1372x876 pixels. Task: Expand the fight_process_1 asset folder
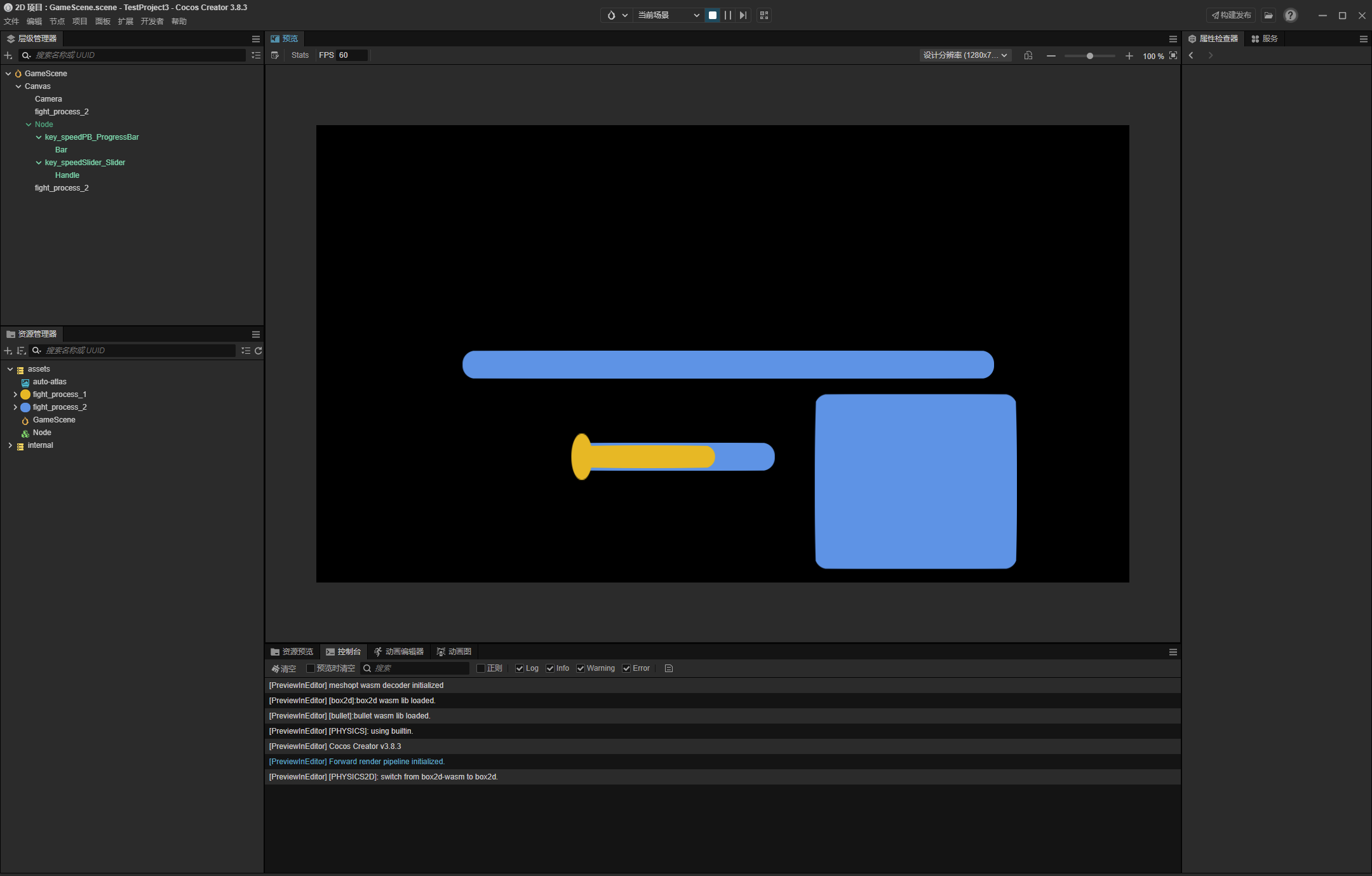(15, 394)
